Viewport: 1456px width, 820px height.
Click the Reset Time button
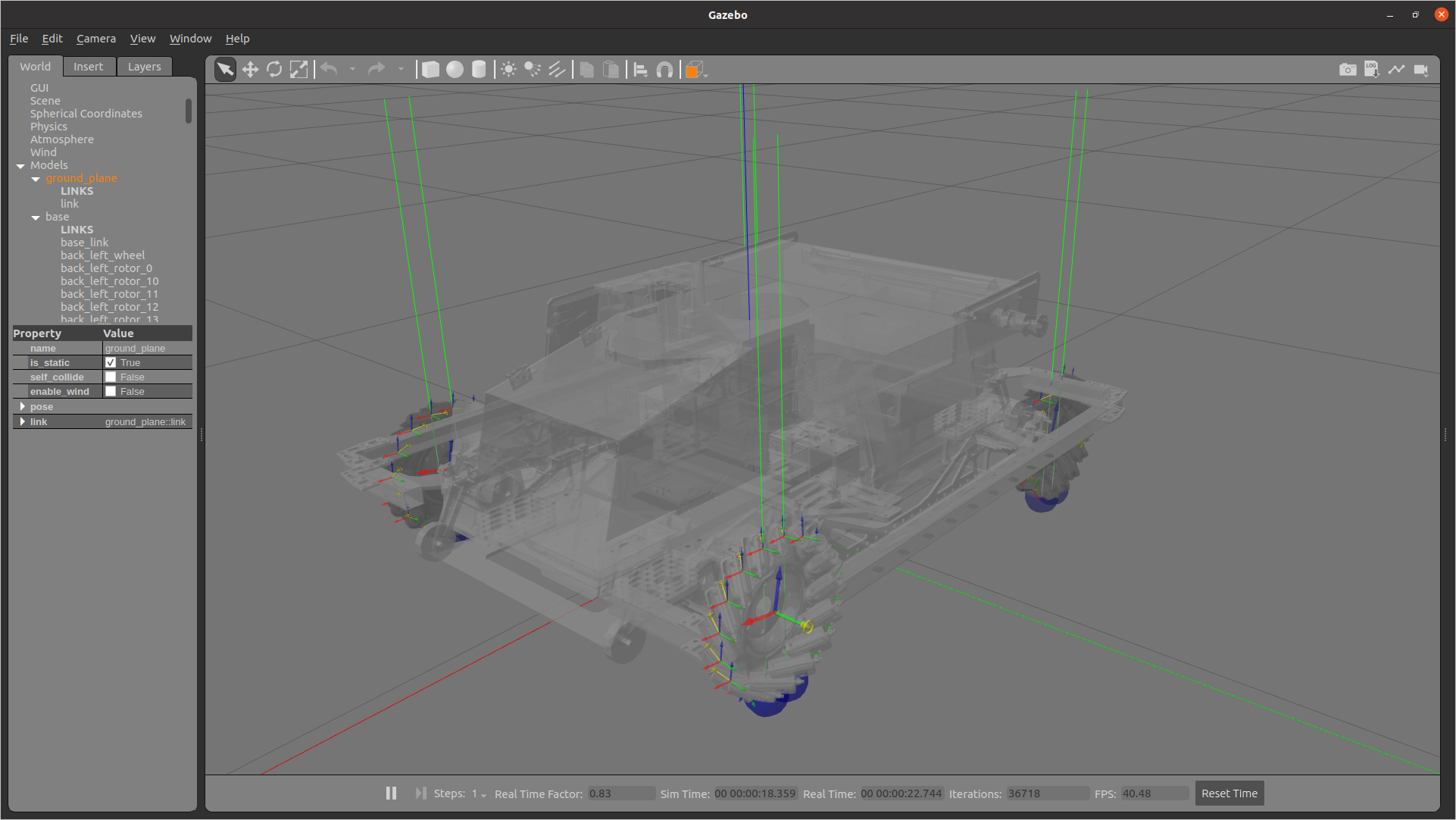click(1229, 793)
